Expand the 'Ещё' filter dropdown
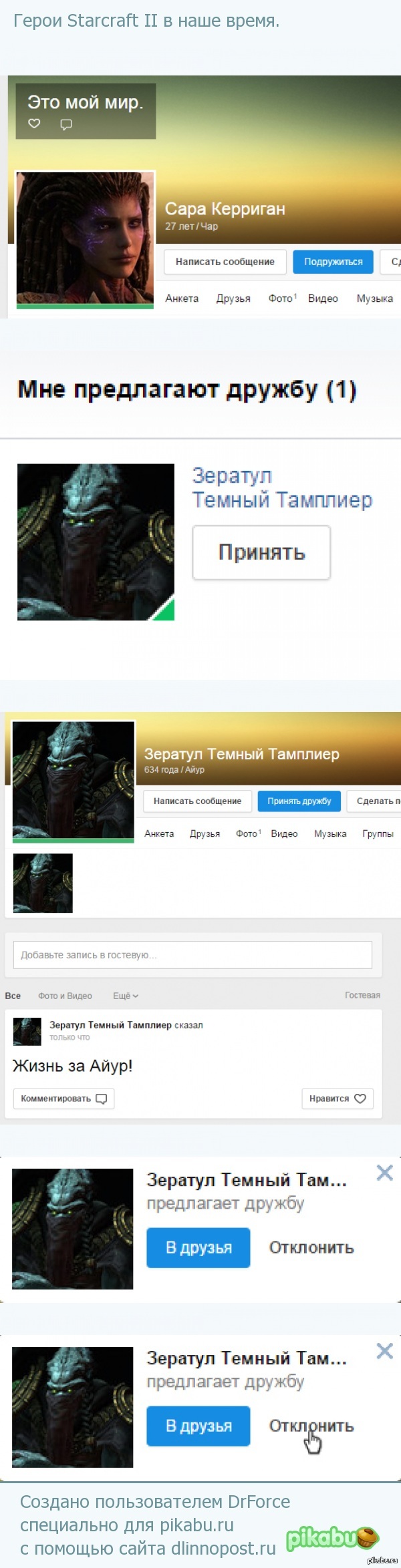The width and height of the screenshot is (401, 1568). (126, 996)
